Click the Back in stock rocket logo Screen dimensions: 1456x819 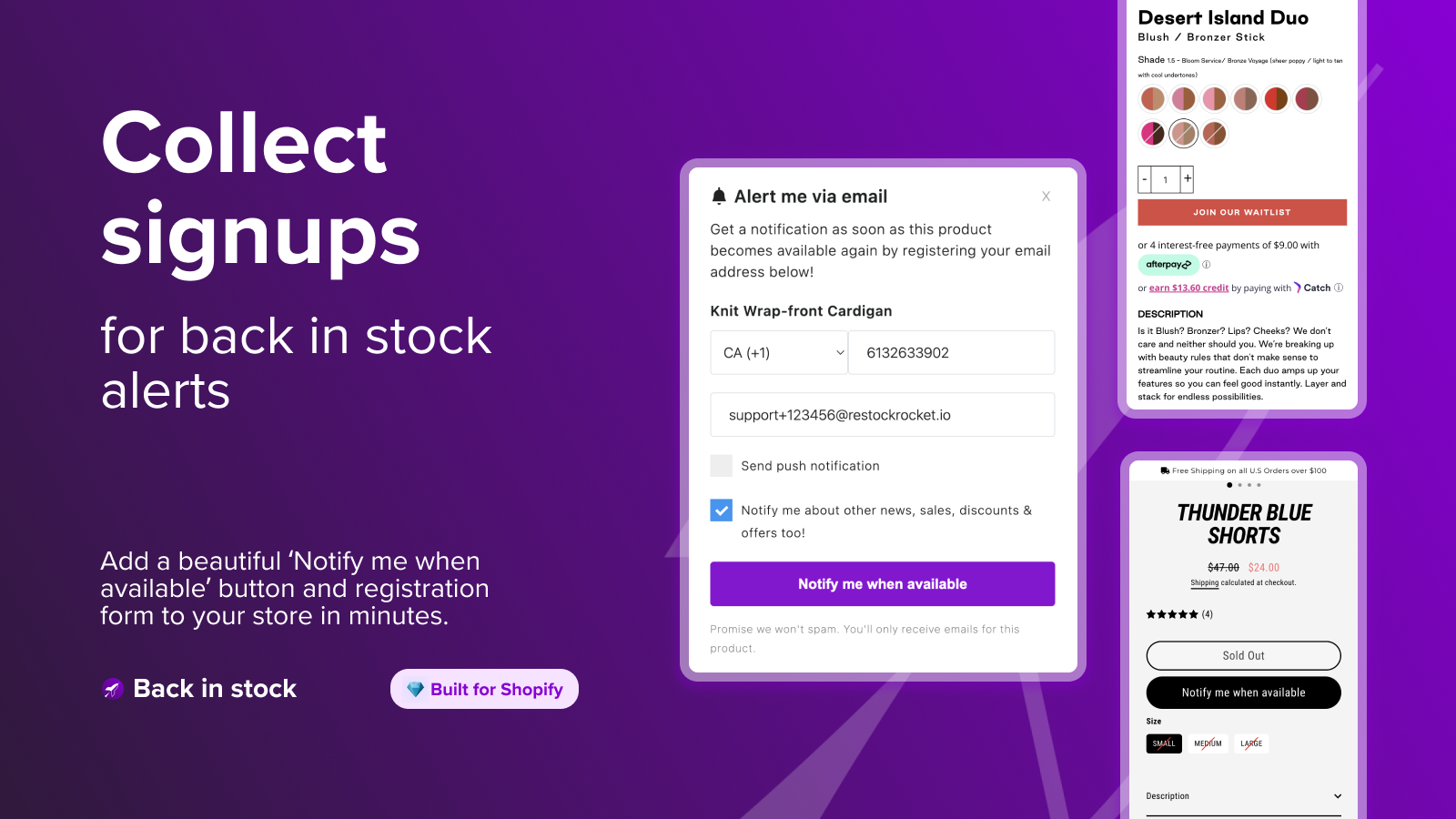click(111, 689)
